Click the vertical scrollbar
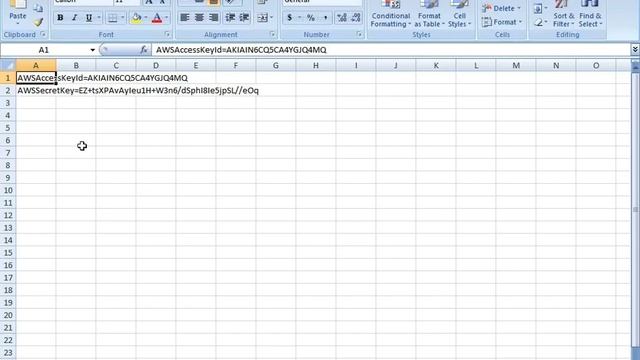 click(636, 209)
